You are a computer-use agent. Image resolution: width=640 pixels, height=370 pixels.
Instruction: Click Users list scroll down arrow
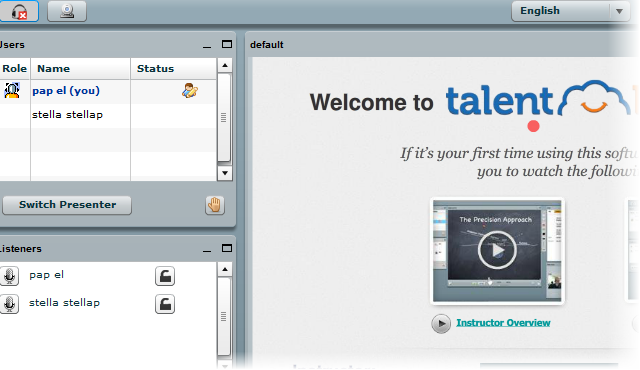click(224, 173)
